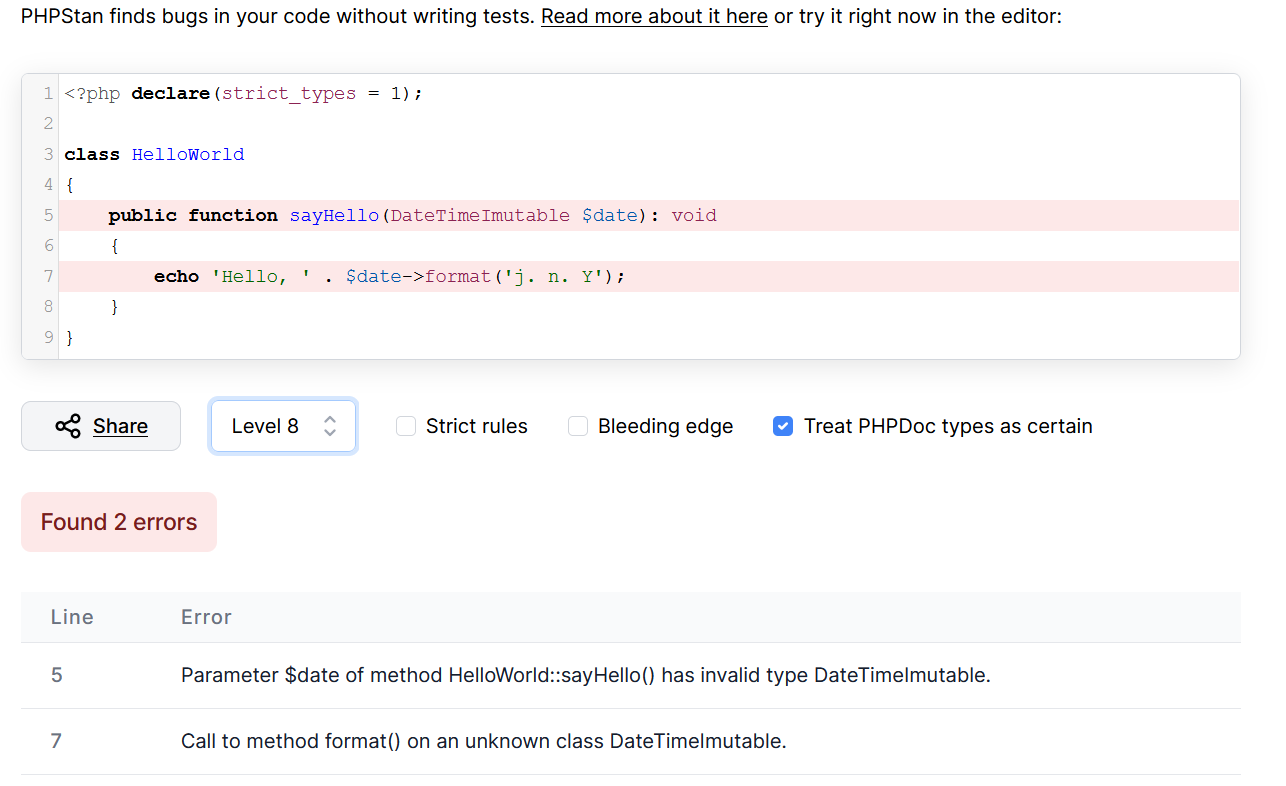
Task: Click the highlighted sayHello function line
Action: coord(649,215)
